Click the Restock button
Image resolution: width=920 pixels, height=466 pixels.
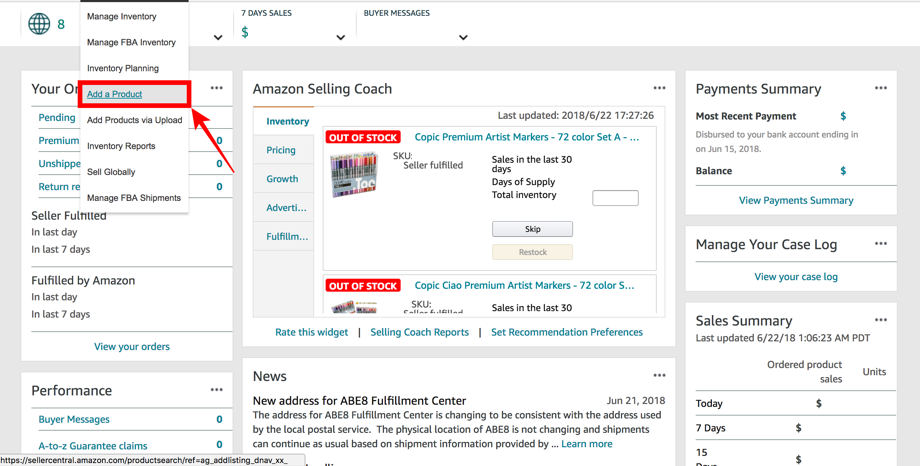tap(532, 252)
